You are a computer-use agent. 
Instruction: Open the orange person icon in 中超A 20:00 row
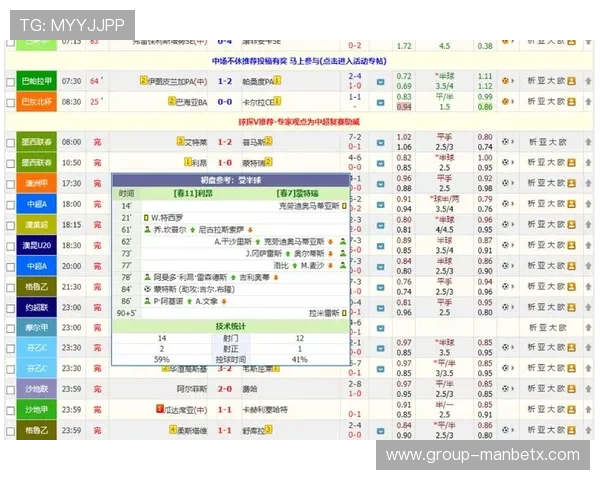(571, 266)
